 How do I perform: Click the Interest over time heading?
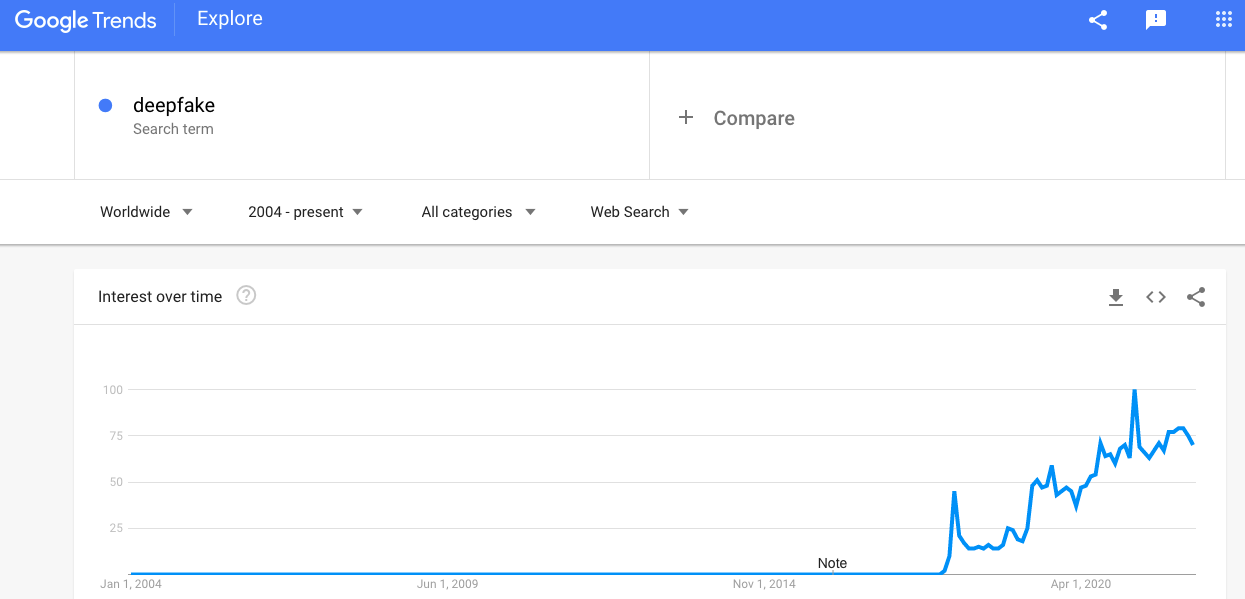point(160,297)
